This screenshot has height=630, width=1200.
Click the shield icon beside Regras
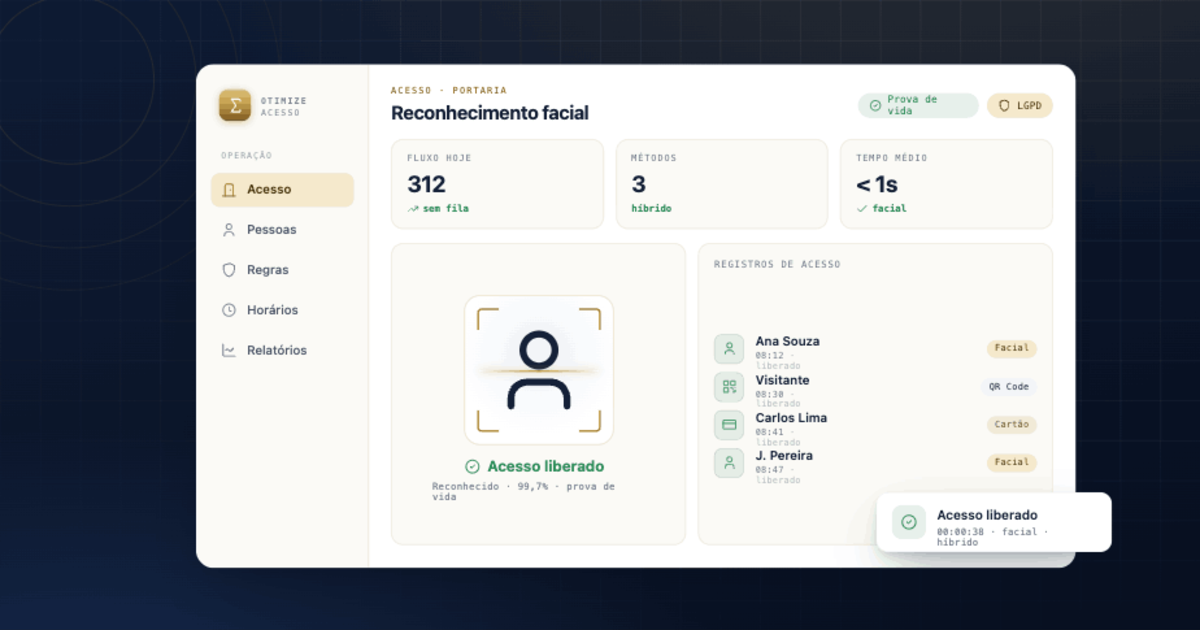click(229, 270)
